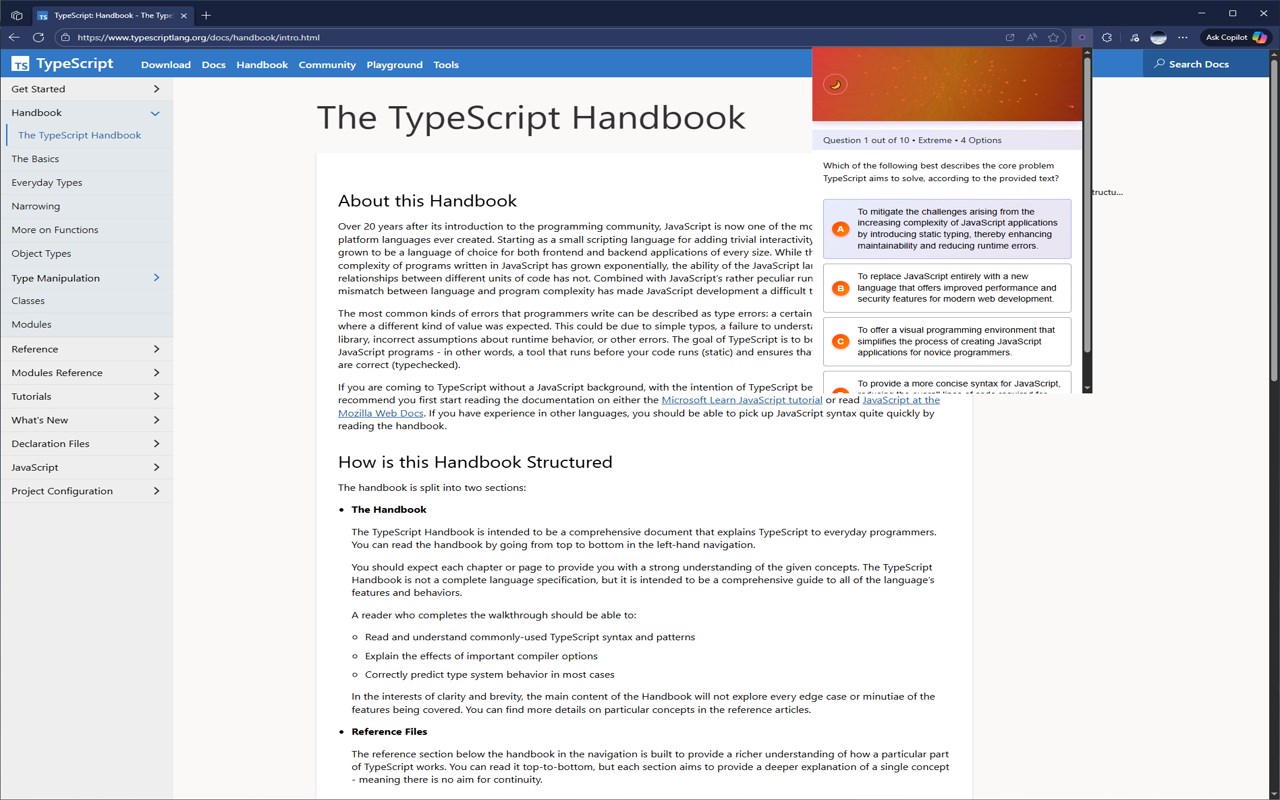
Task: Open Docs in the site navigation
Action: pos(214,65)
